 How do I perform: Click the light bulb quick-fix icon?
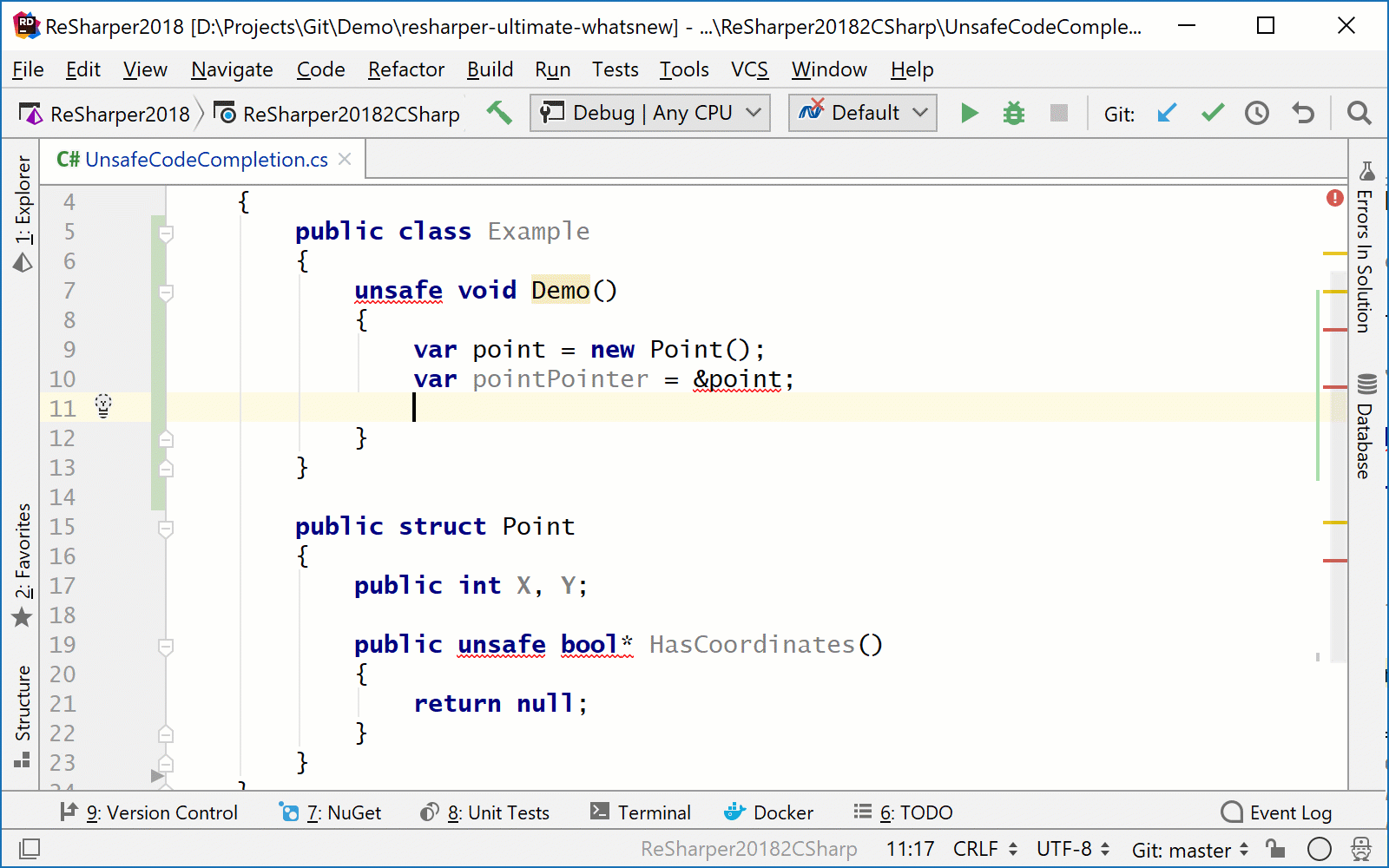(x=103, y=405)
